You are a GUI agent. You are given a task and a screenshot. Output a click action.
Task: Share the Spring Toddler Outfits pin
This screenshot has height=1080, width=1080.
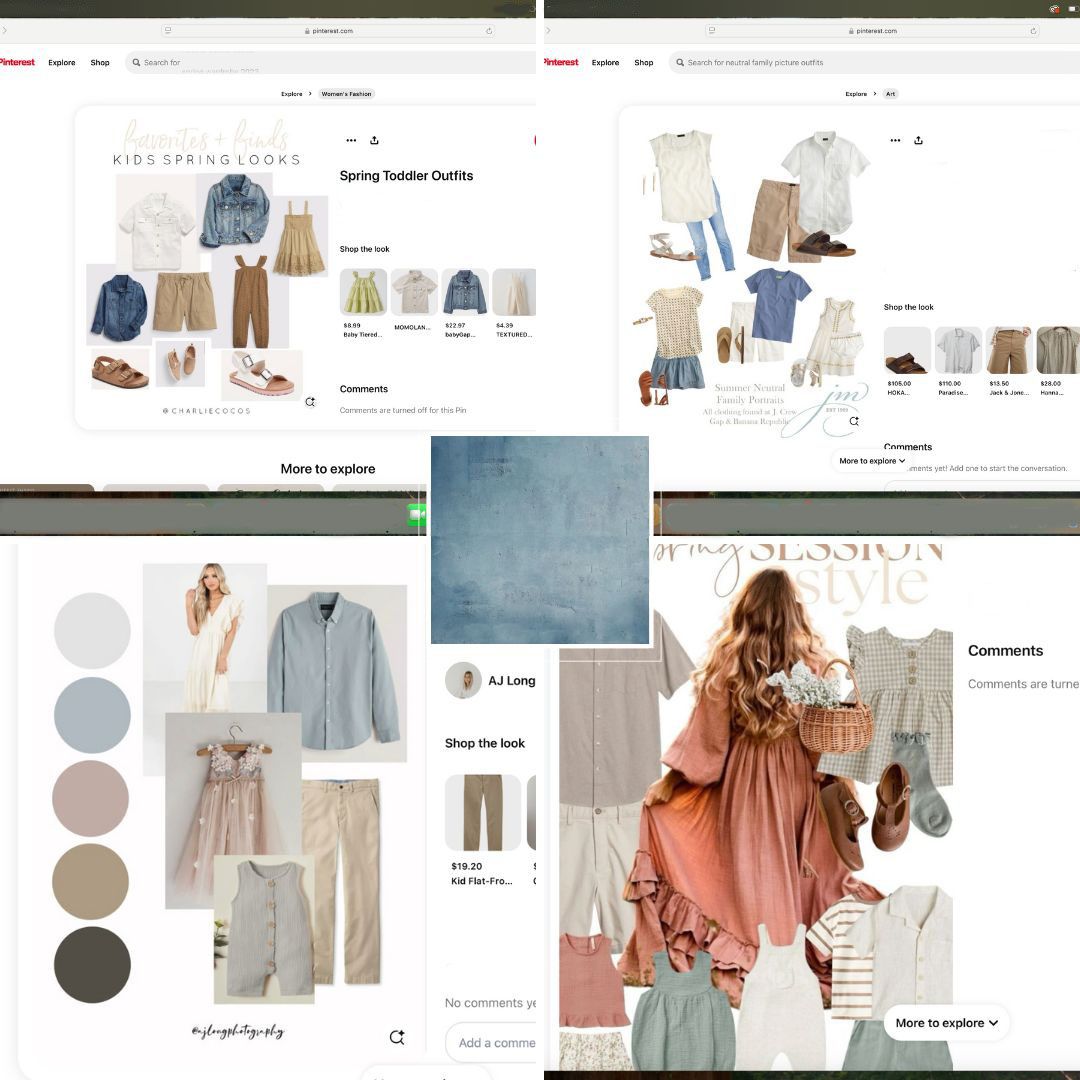tap(374, 140)
